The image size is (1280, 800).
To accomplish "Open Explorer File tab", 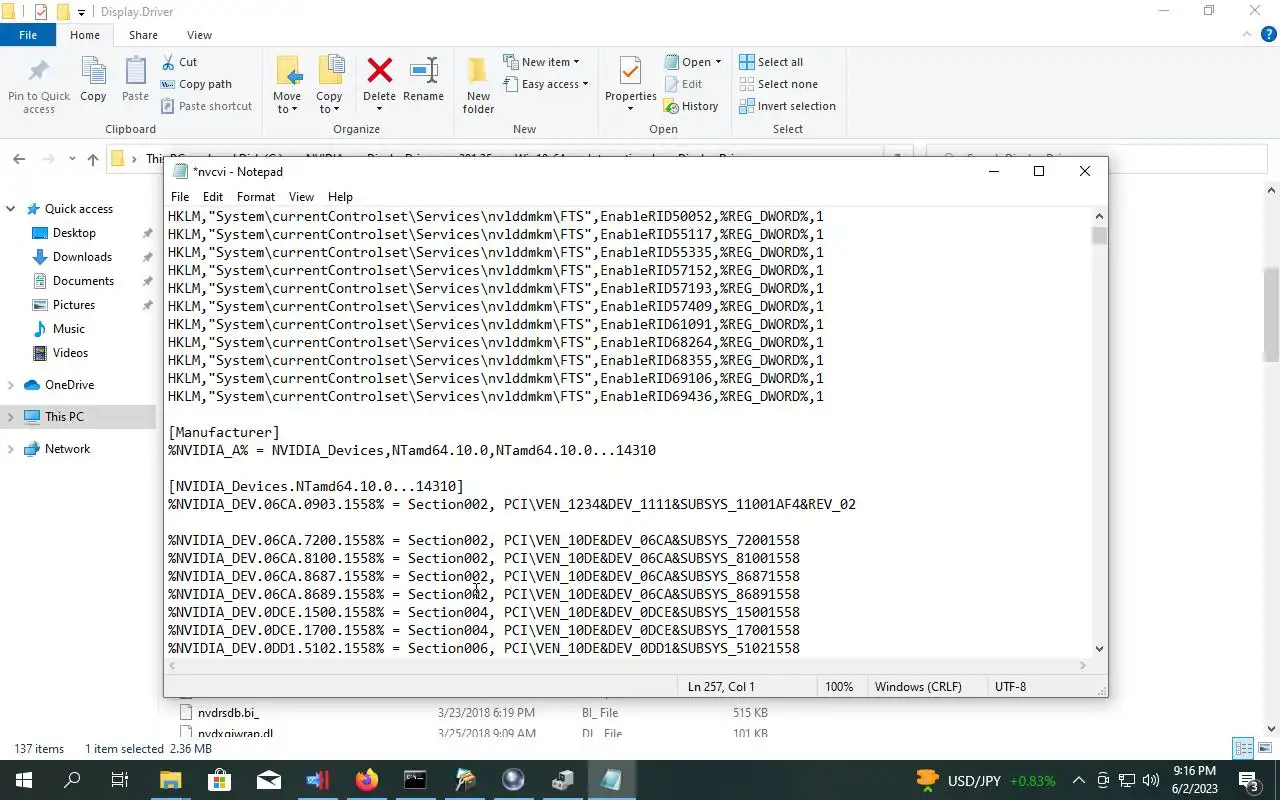I will [x=28, y=35].
